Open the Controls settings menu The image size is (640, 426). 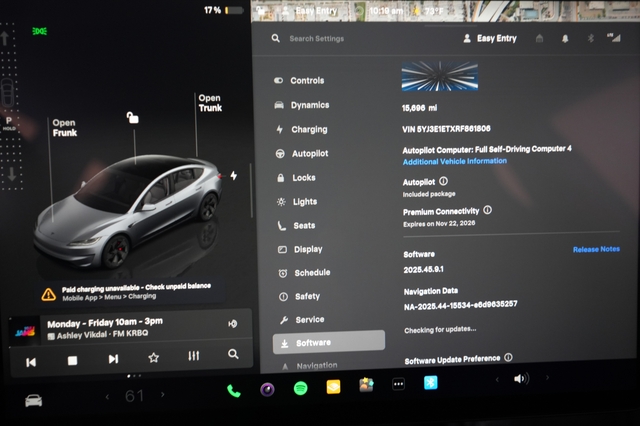coord(300,80)
